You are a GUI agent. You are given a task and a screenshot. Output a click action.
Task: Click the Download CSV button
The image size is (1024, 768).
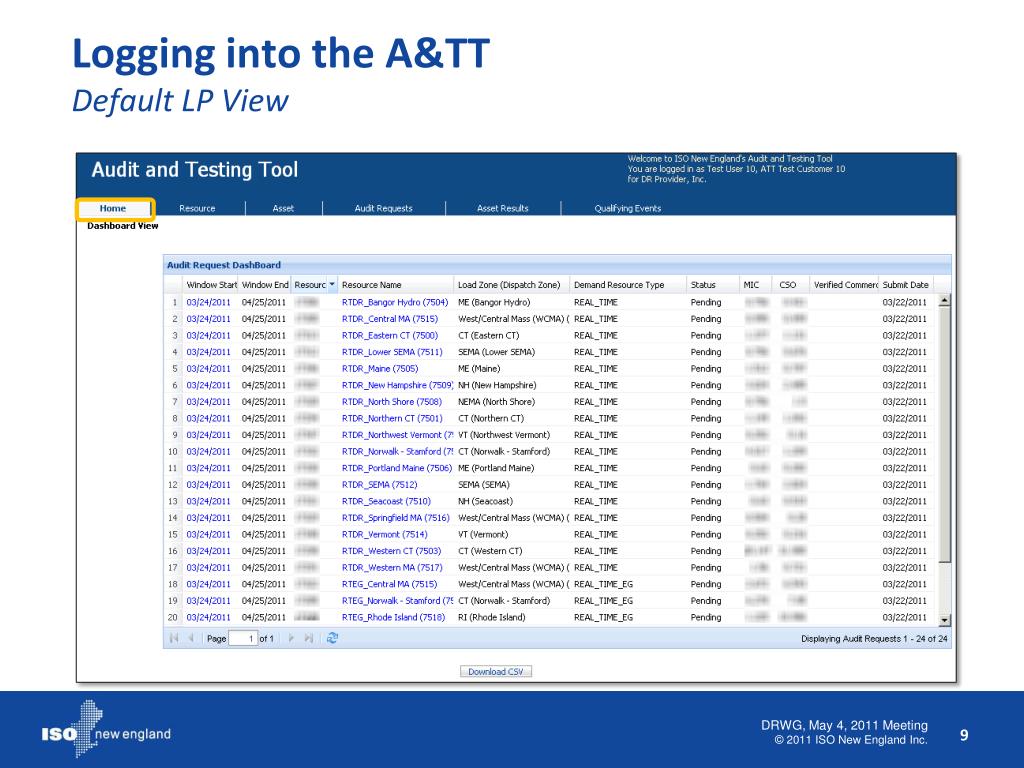coord(496,671)
